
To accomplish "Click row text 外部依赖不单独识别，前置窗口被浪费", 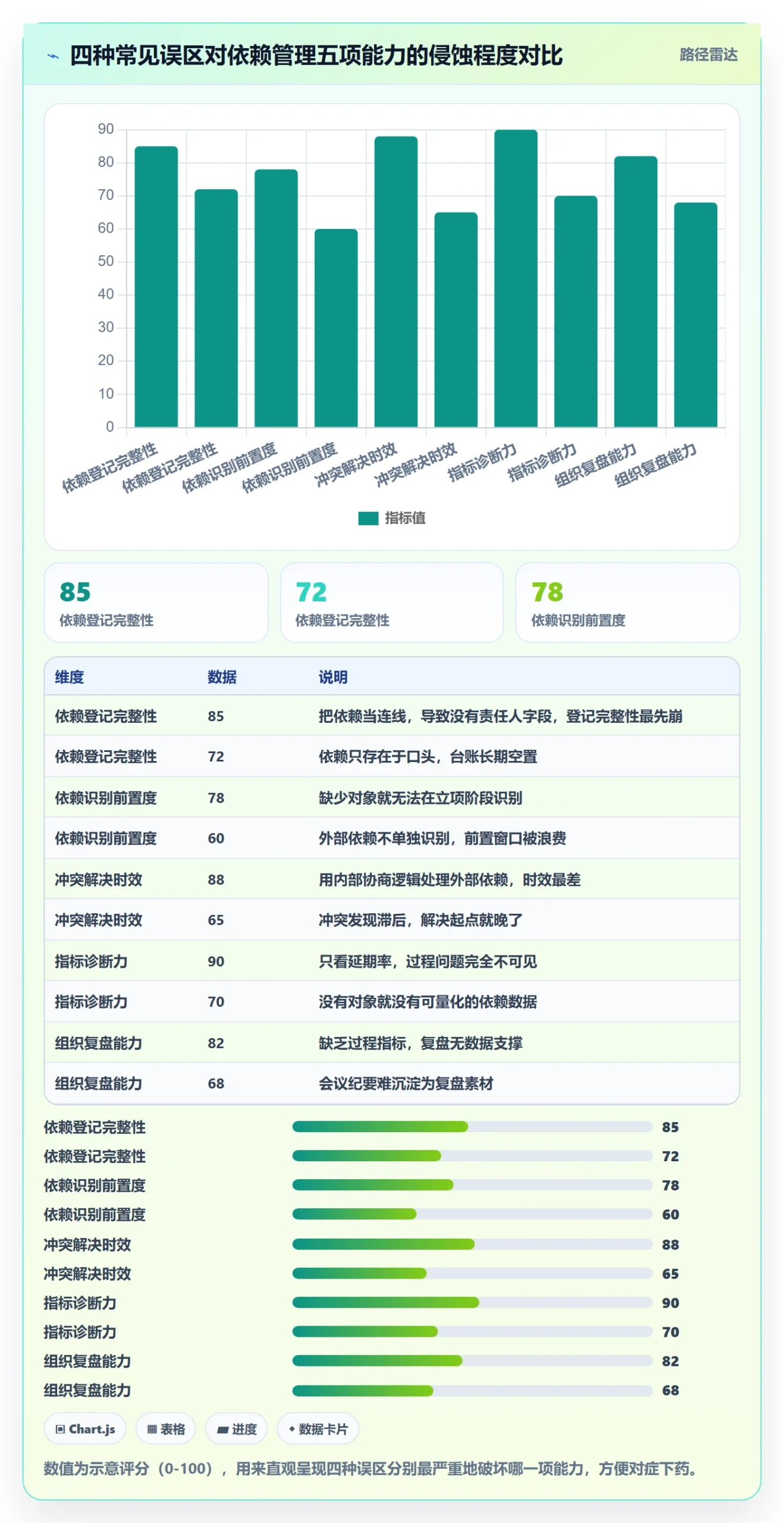I will [442, 838].
